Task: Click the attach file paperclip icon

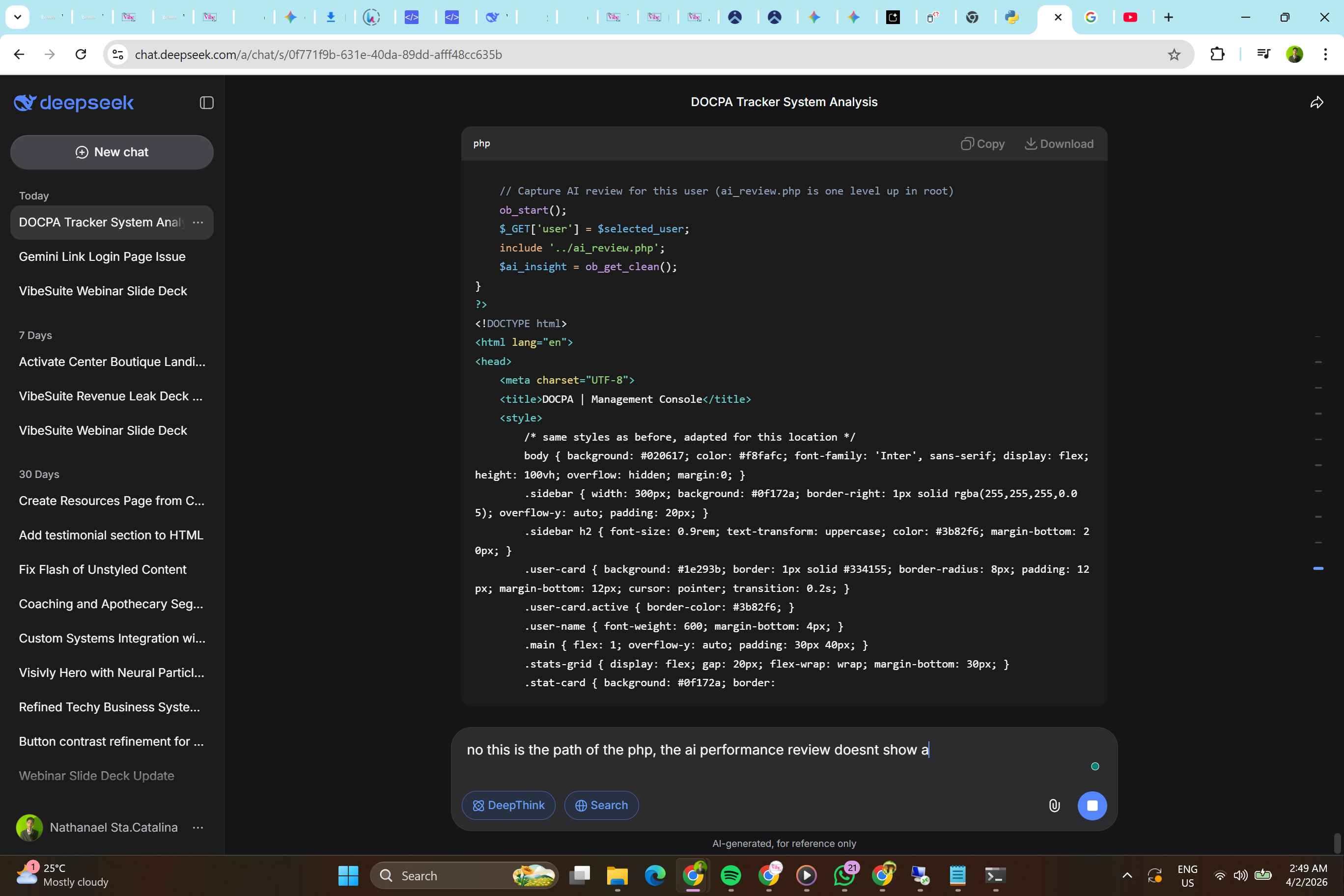Action: (x=1054, y=805)
